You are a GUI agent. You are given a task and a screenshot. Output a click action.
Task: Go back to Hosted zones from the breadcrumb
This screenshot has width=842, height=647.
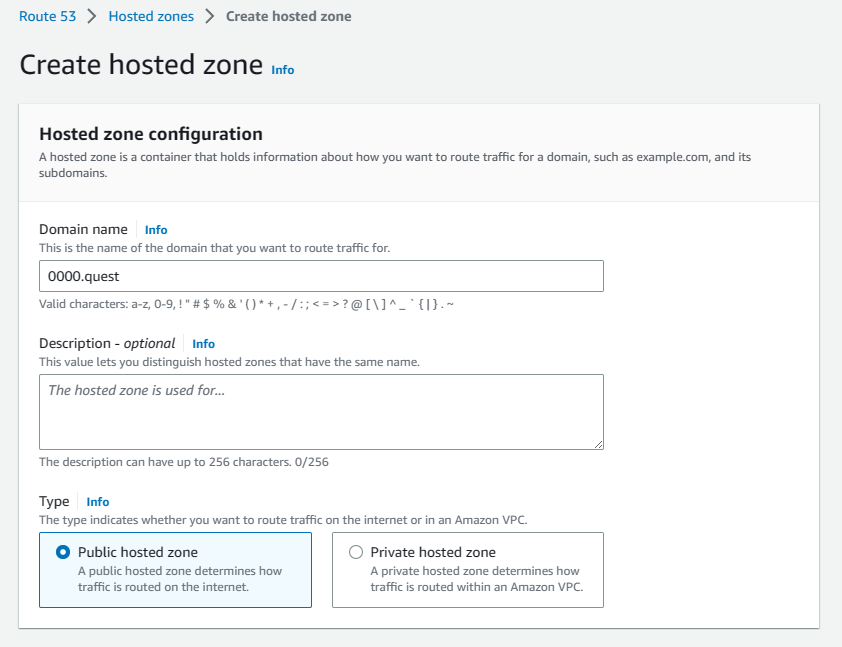tap(150, 16)
